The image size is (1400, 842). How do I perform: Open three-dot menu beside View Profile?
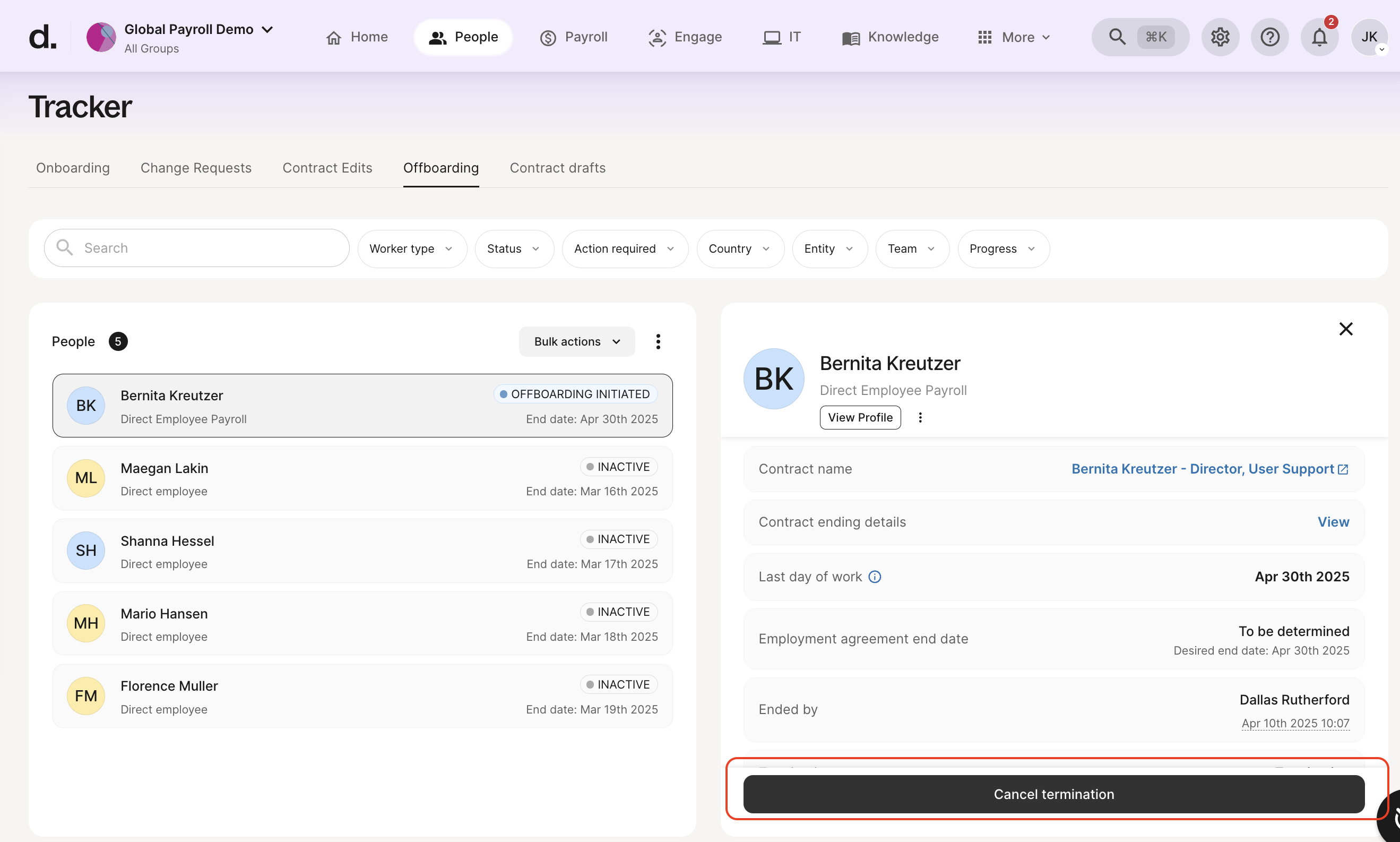[920, 418]
